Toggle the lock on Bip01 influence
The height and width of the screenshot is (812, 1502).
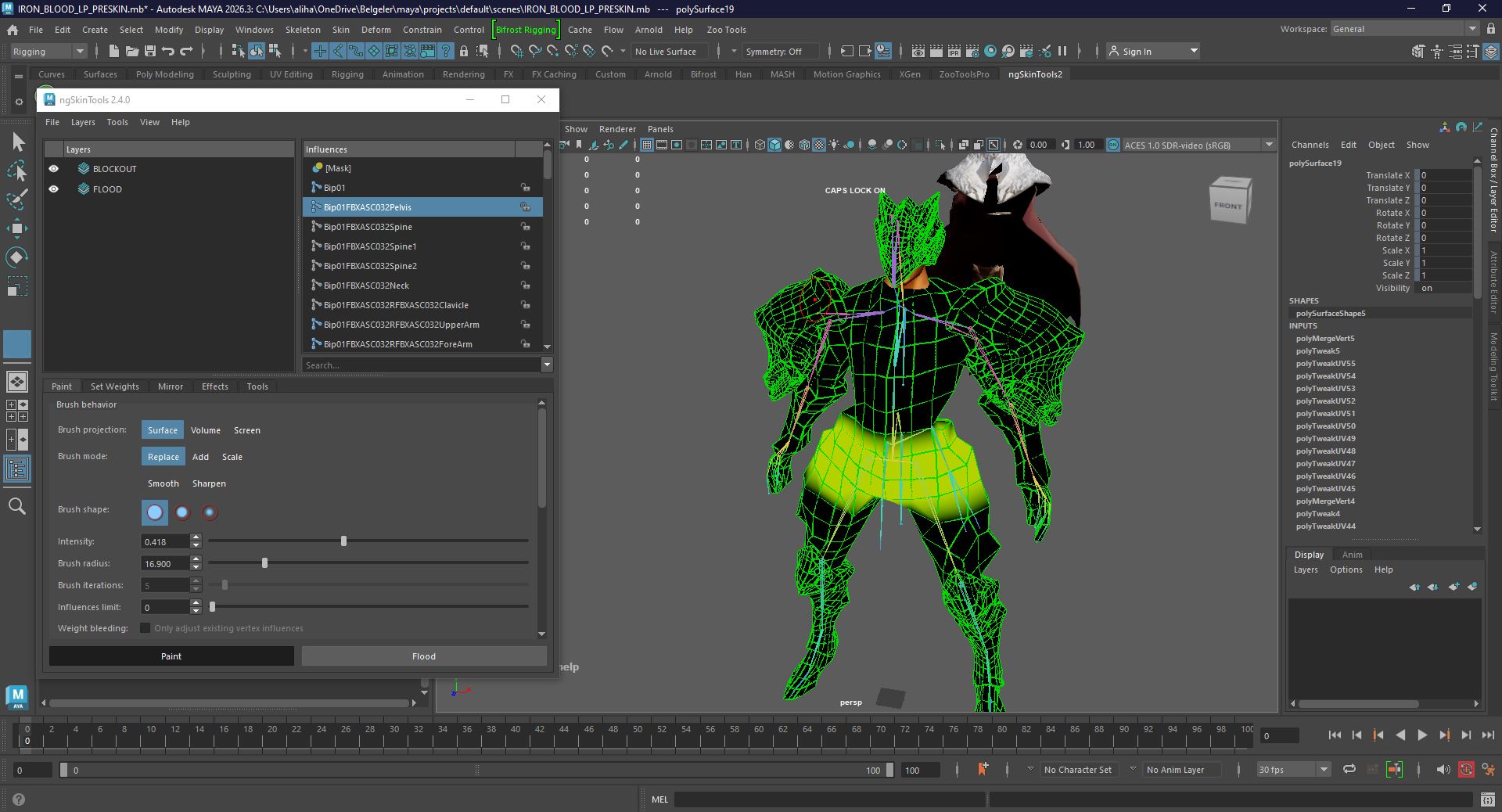(x=526, y=188)
